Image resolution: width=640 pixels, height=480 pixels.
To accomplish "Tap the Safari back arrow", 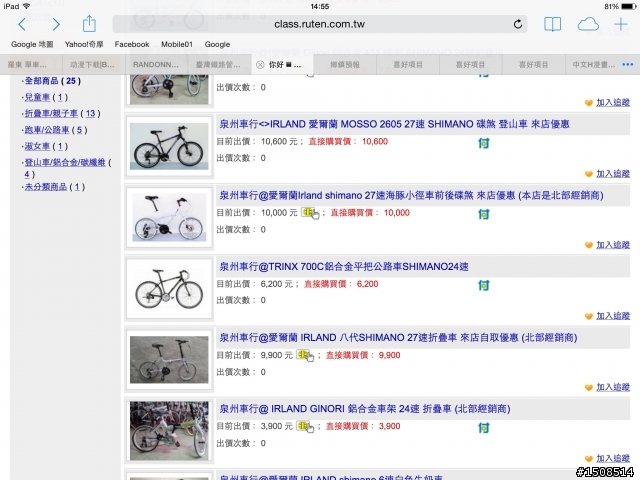I will (x=22, y=24).
